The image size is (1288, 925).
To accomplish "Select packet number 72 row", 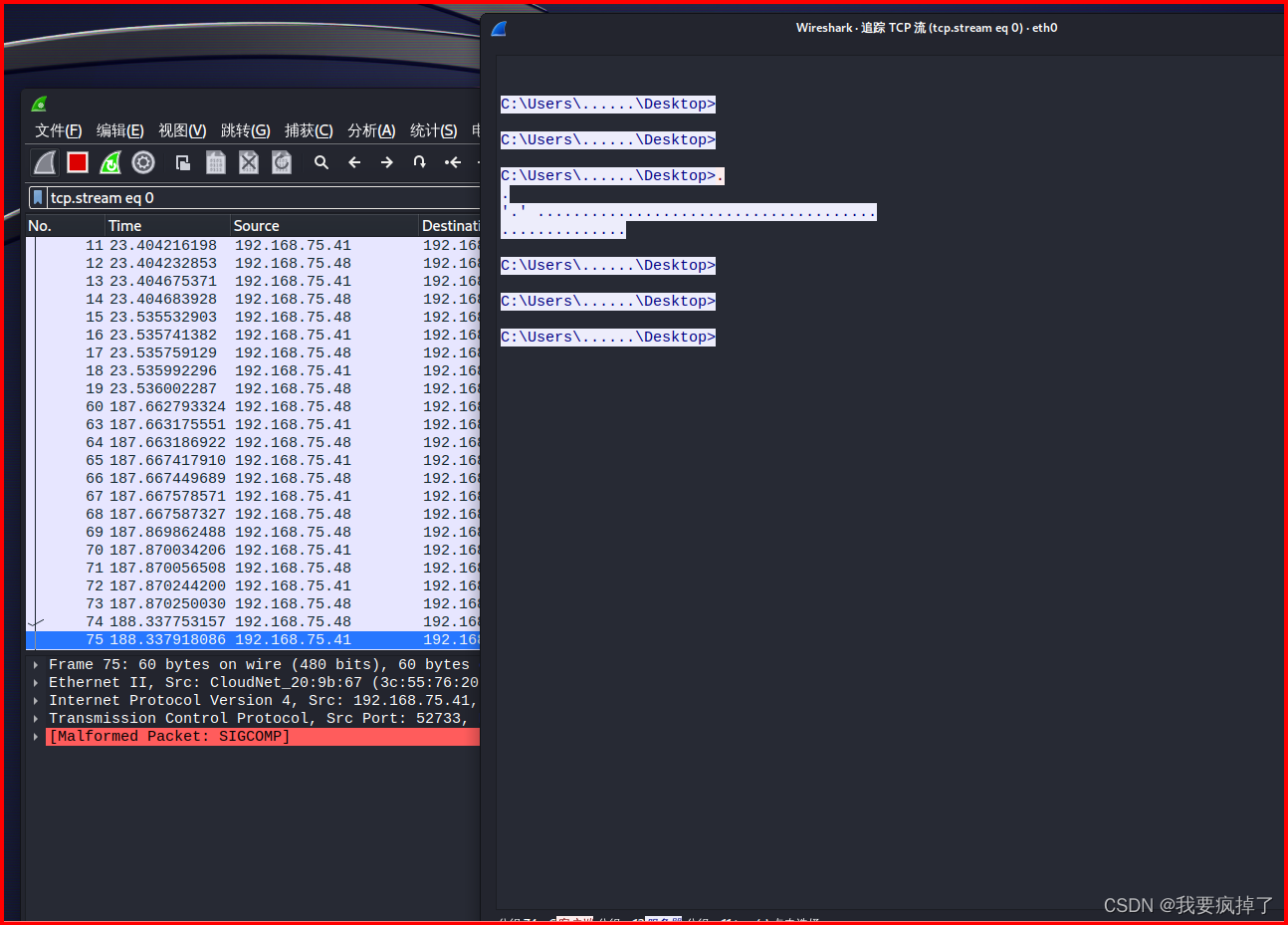I will click(253, 585).
